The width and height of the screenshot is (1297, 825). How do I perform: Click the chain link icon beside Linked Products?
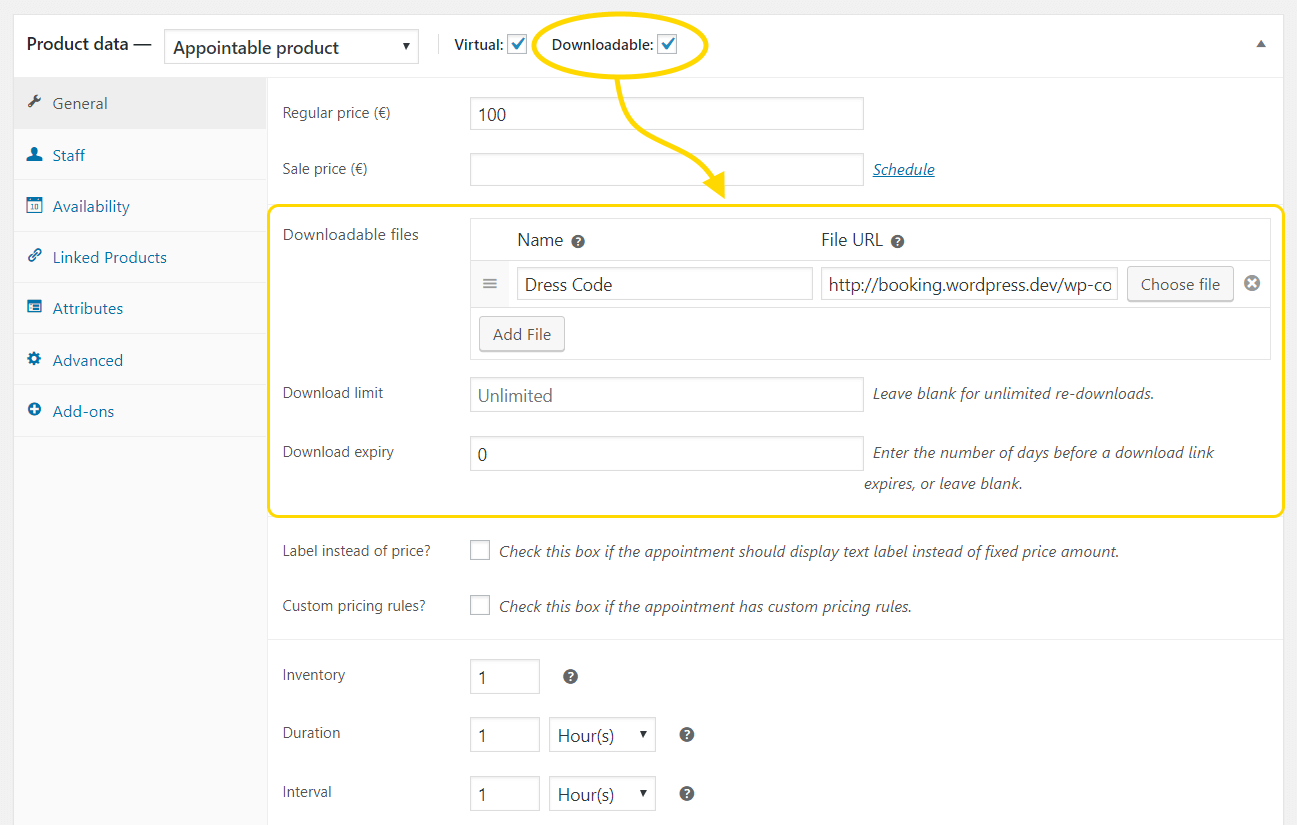click(35, 256)
